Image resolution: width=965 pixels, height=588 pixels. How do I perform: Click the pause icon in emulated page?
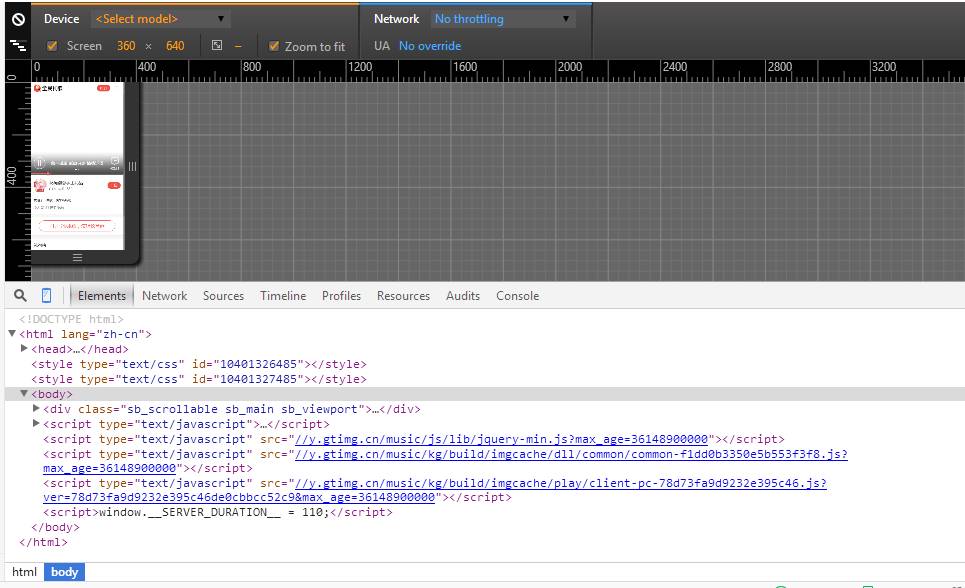point(39,163)
